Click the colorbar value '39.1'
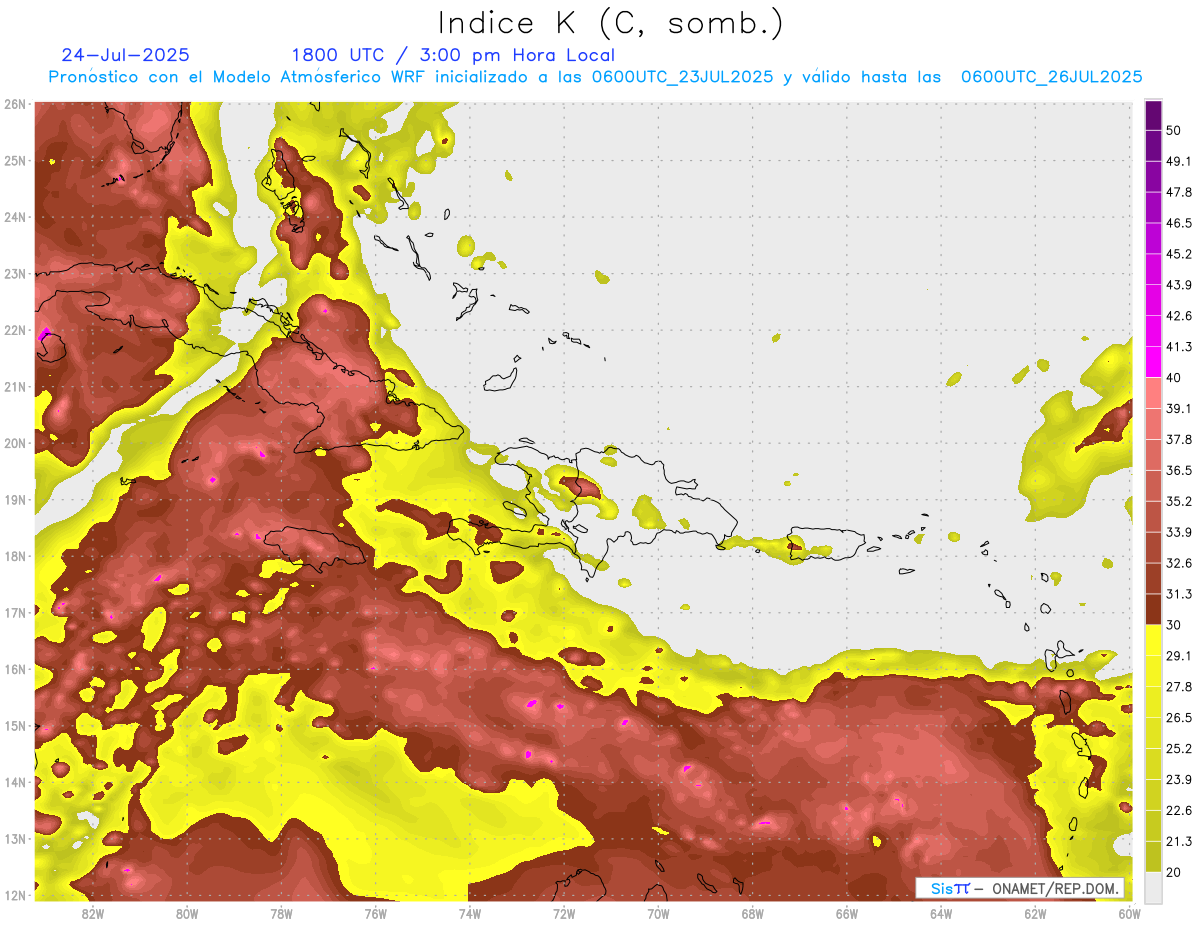The width and height of the screenshot is (1200, 927). tap(1178, 408)
